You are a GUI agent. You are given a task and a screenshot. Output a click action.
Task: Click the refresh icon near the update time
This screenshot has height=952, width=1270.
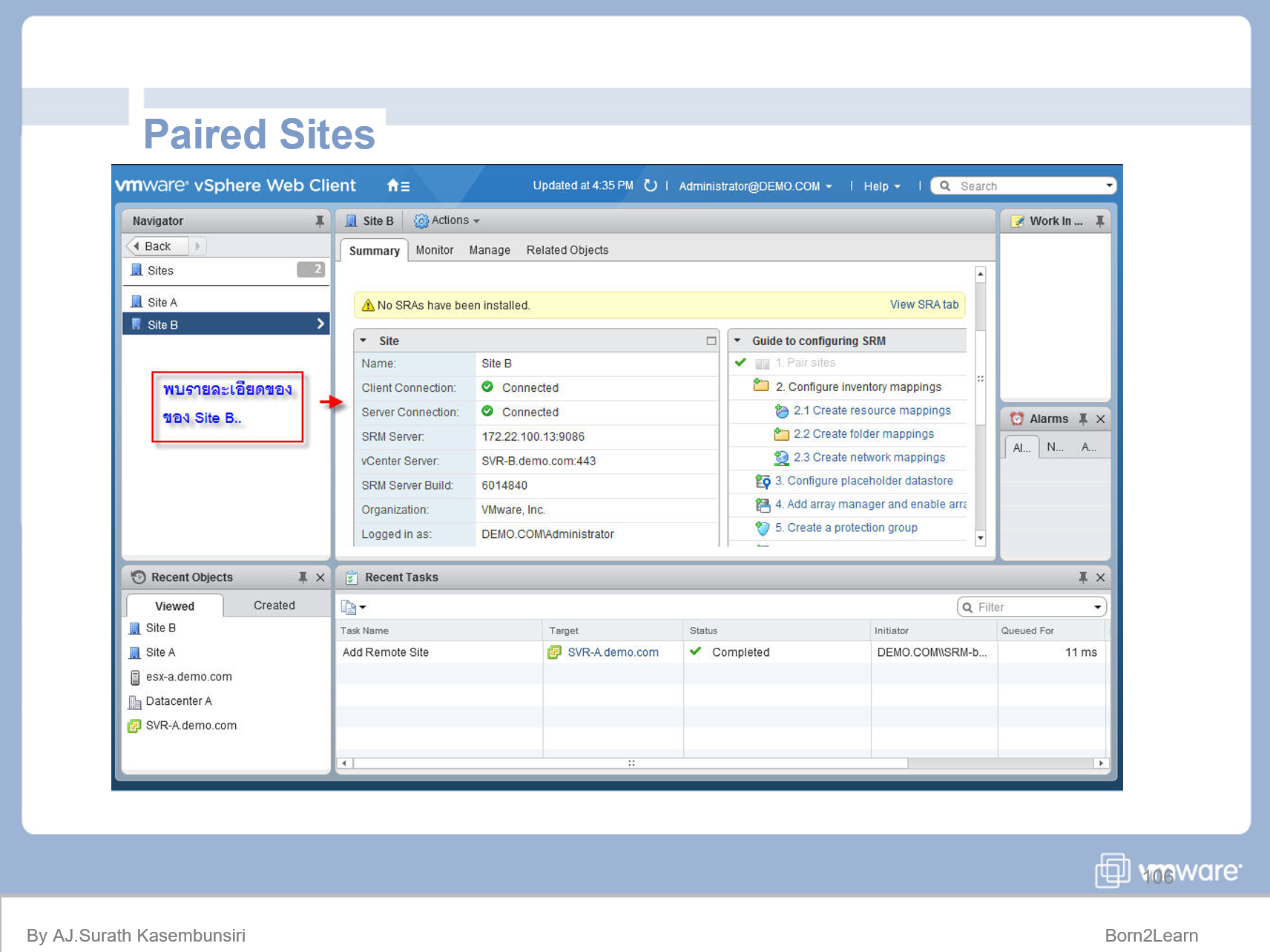coord(651,186)
